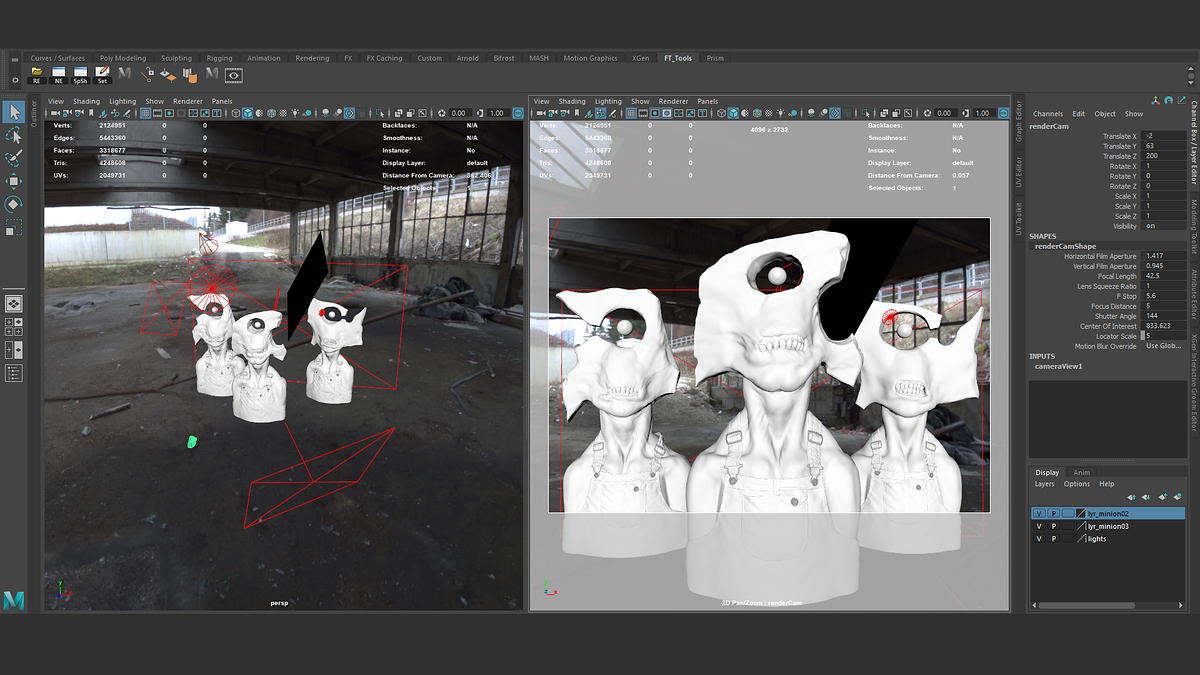Viewport: 1200px width, 675px height.
Task: Open Panels menu in persp panel
Action: (221, 101)
